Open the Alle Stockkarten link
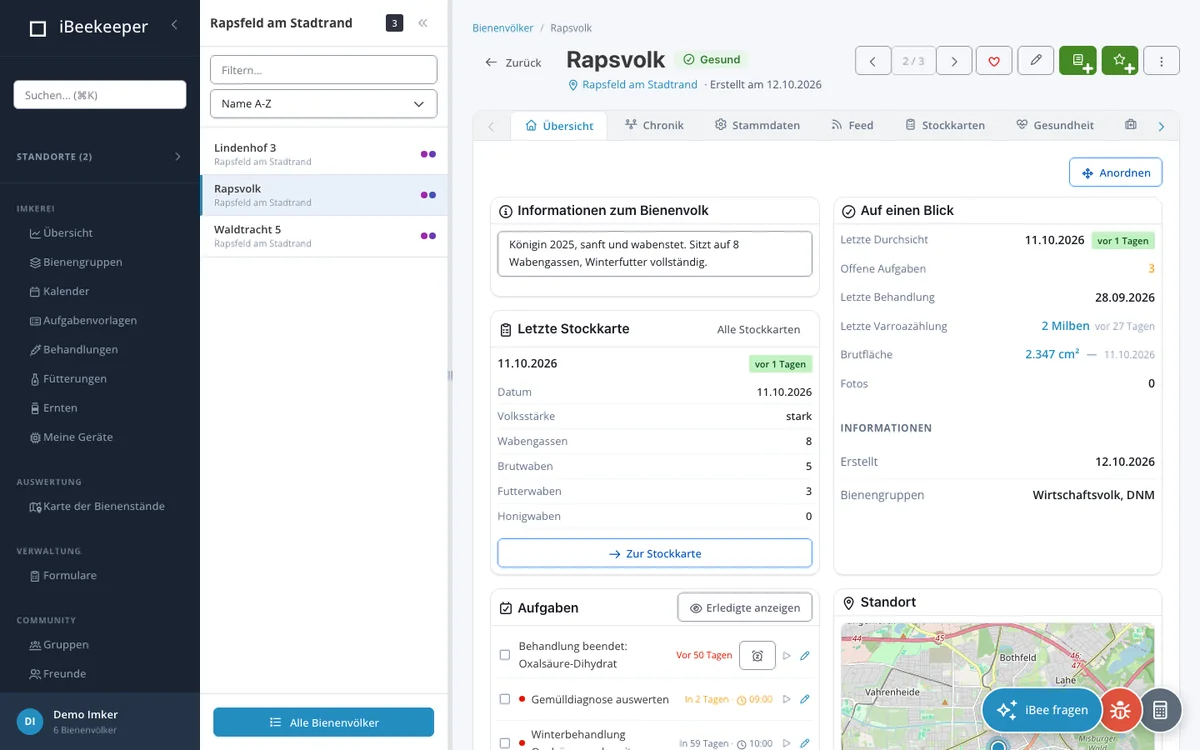Screen dimensions: 1200x750 pyautogui.click(x=759, y=329)
